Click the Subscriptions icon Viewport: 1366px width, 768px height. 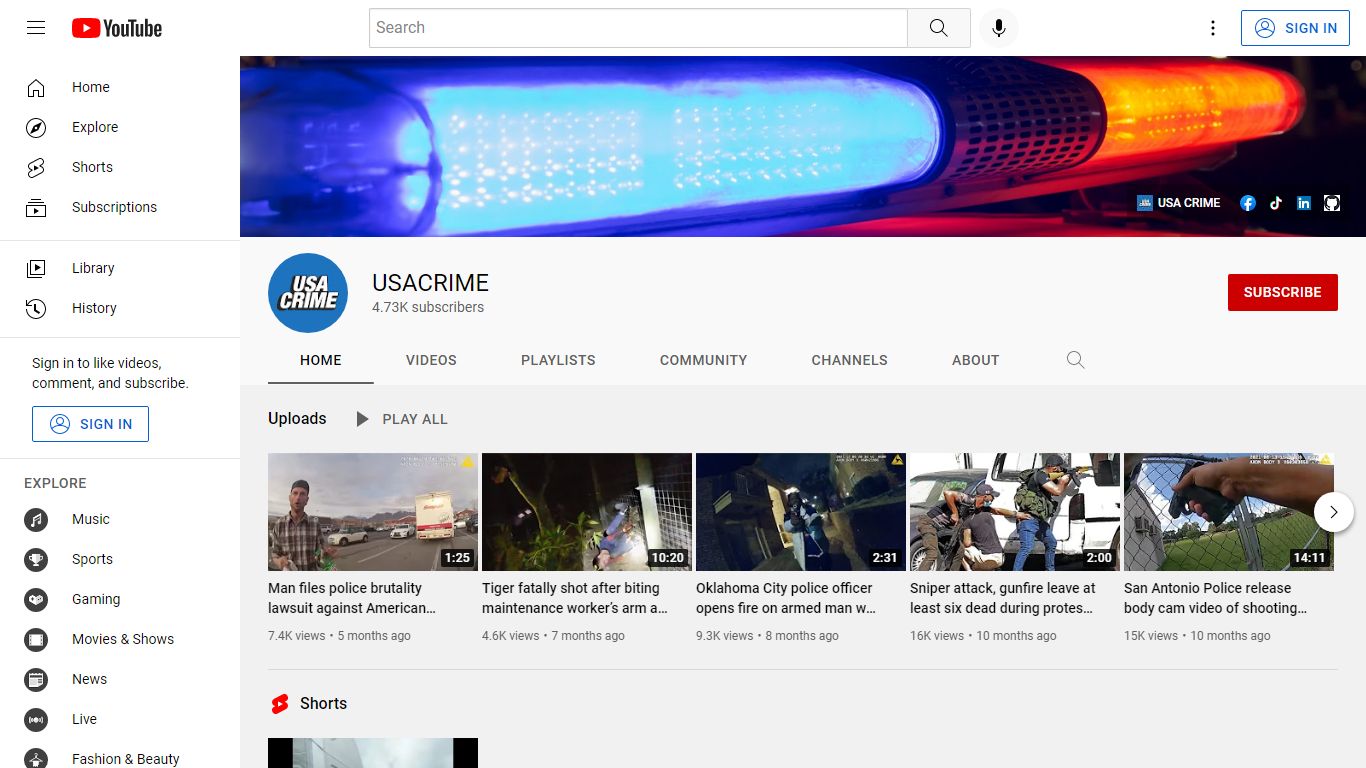pos(36,208)
